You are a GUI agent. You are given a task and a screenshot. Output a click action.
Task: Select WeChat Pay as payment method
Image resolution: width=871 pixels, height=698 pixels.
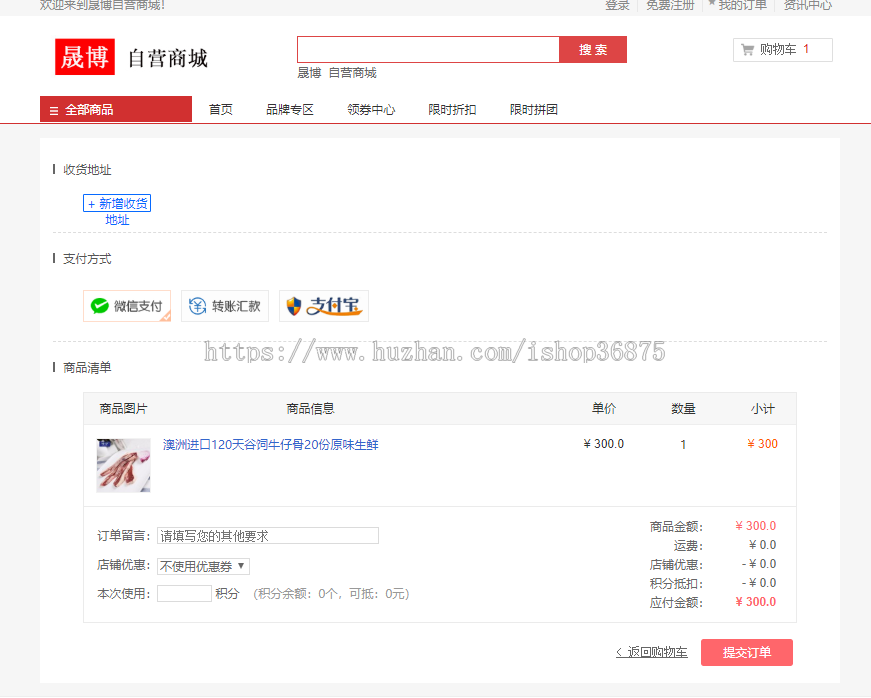point(127,305)
